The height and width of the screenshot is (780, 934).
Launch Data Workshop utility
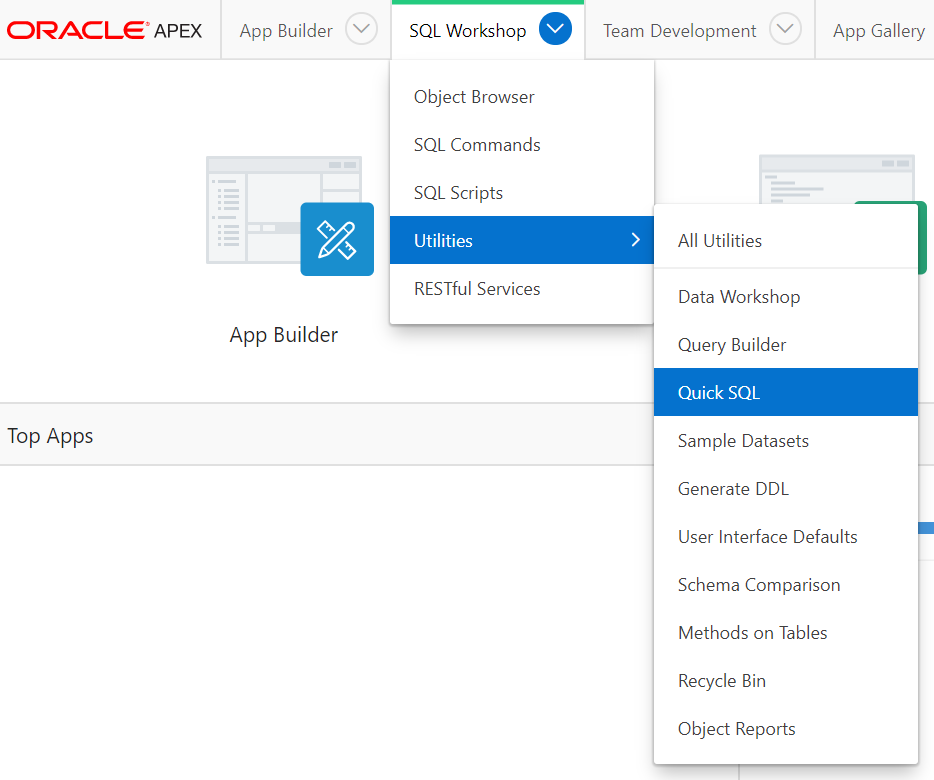(x=739, y=297)
